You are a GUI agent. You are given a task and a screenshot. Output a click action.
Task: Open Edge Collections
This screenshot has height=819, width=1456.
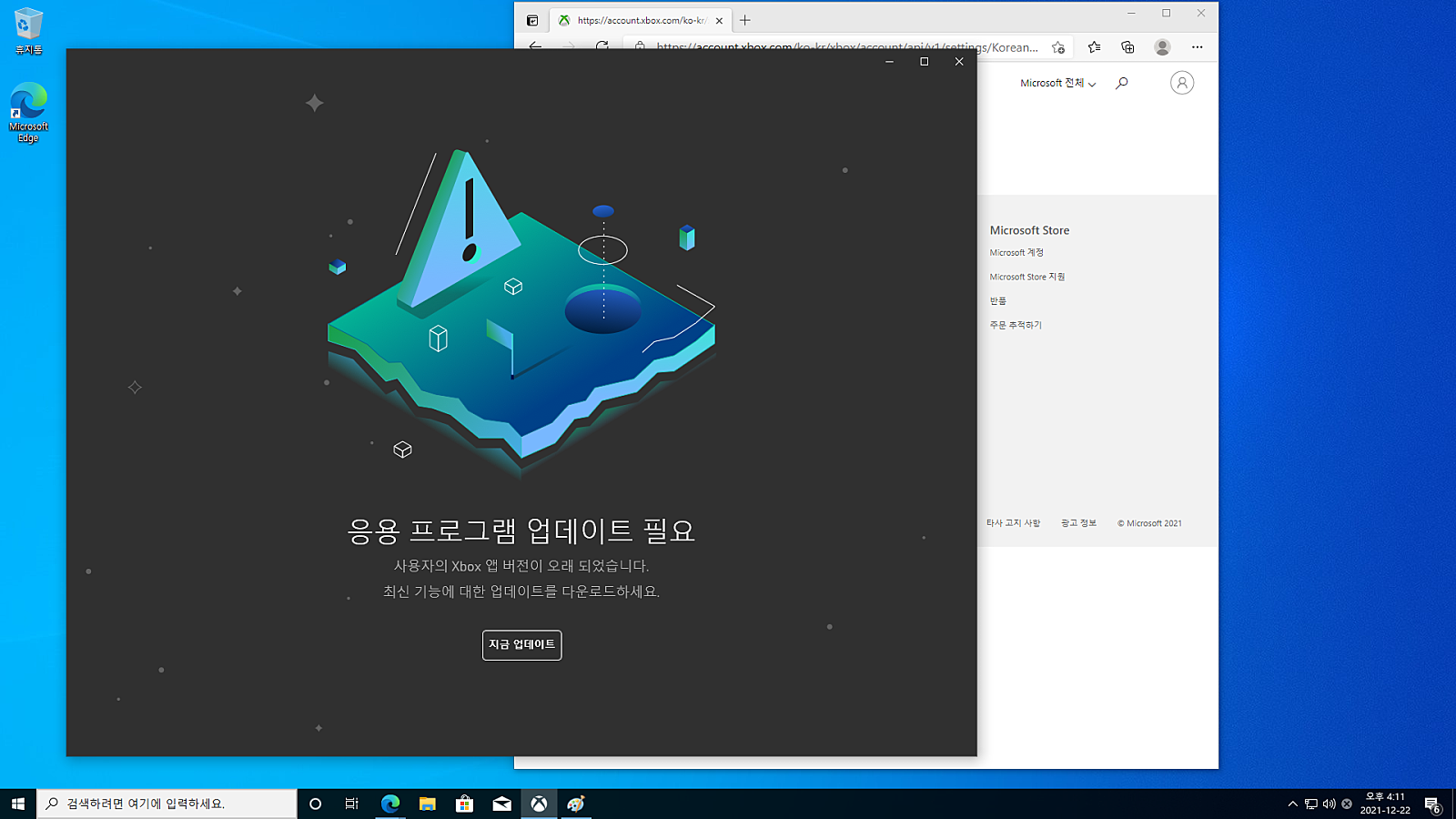[1127, 47]
